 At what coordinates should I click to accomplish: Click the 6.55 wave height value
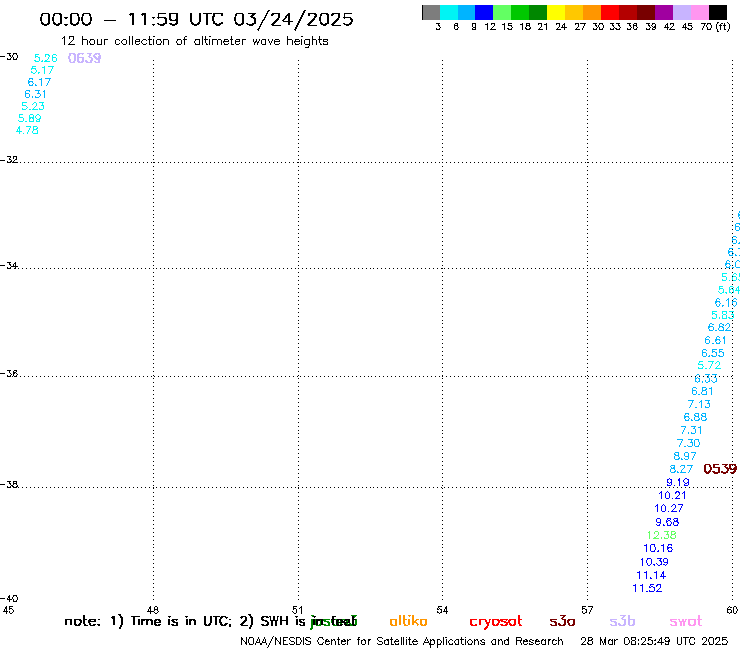tap(713, 353)
